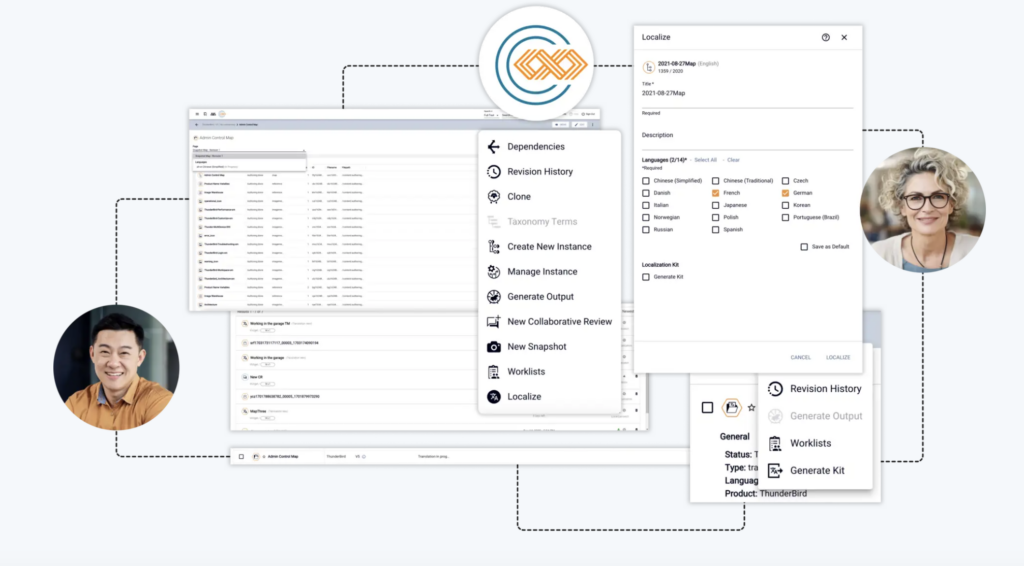Image resolution: width=1024 pixels, height=566 pixels.
Task: Click the back arrow in the breadcrumb bar
Action: click(197, 125)
